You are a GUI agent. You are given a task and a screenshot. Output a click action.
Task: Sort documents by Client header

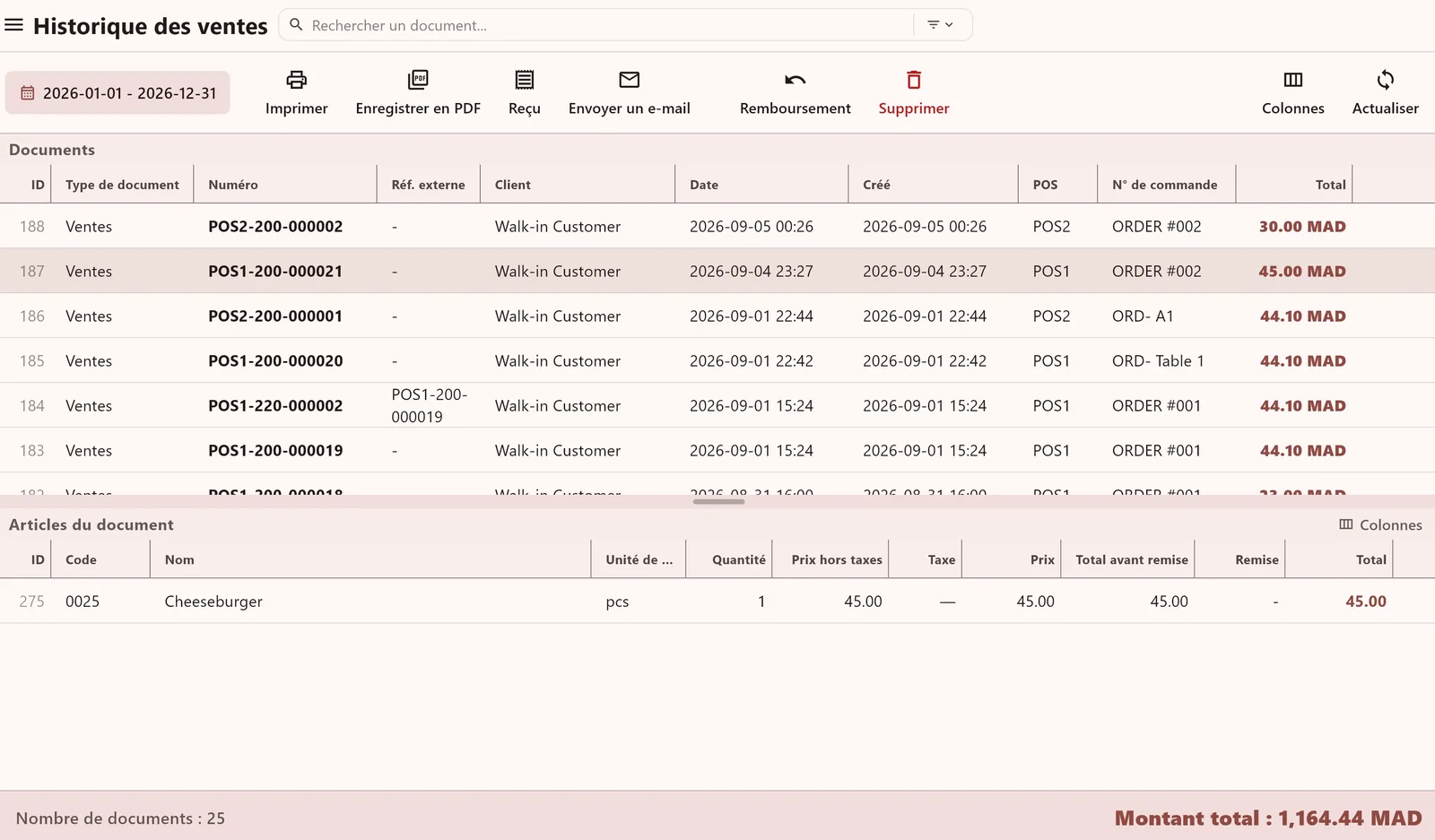point(513,185)
